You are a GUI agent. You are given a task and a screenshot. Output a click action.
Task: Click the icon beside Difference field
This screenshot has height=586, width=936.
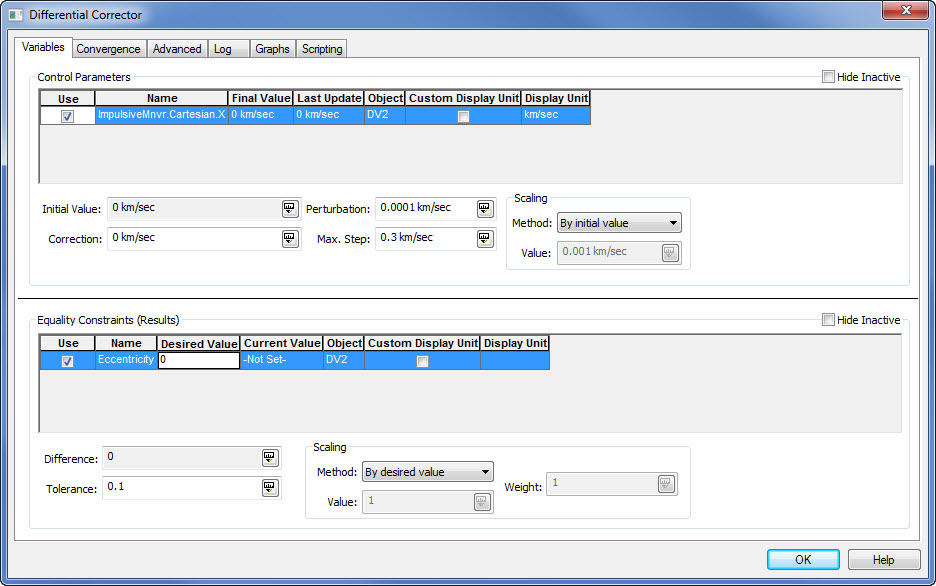[x=269, y=457]
